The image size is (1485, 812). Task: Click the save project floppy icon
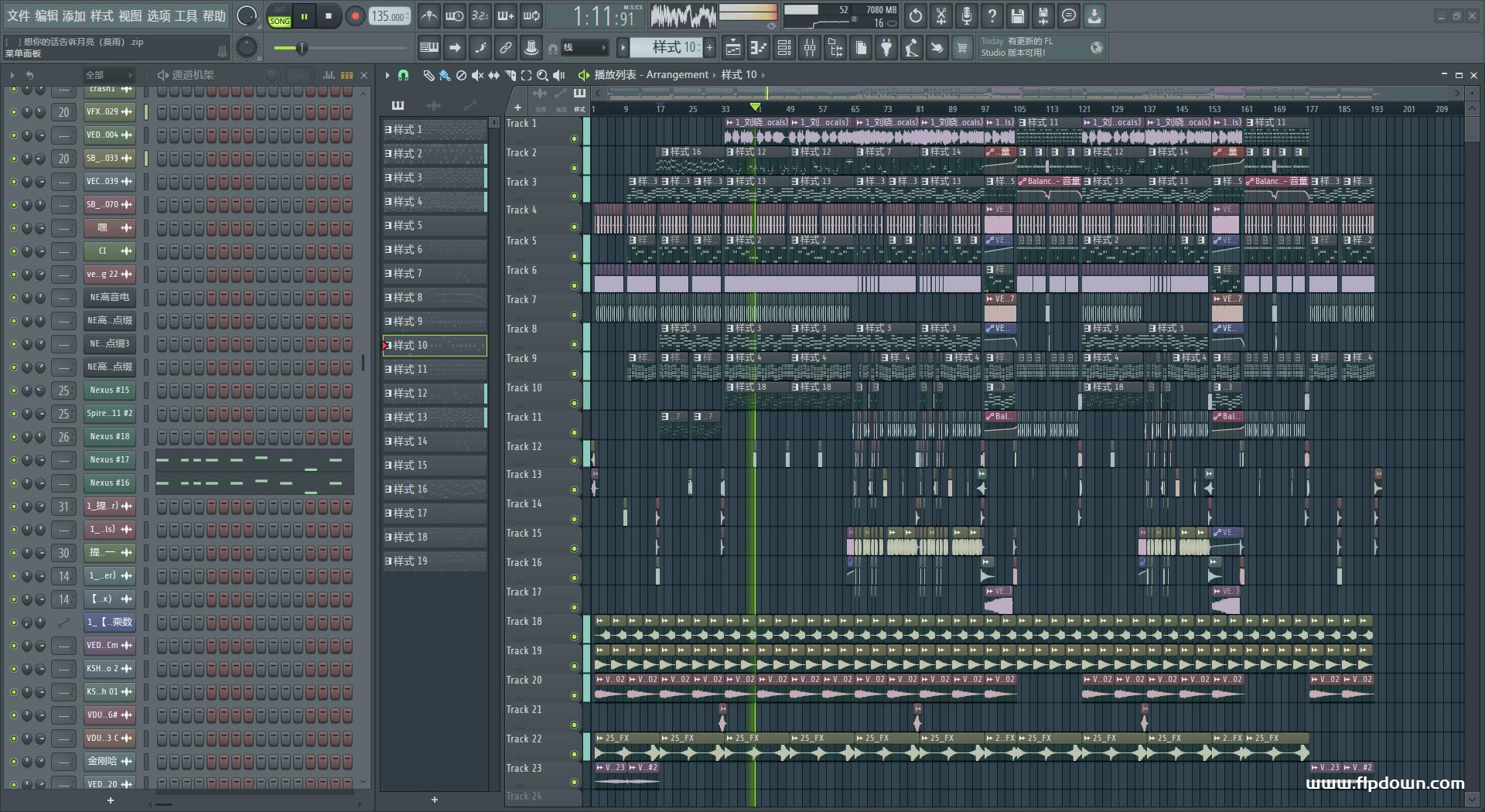pos(1017,15)
